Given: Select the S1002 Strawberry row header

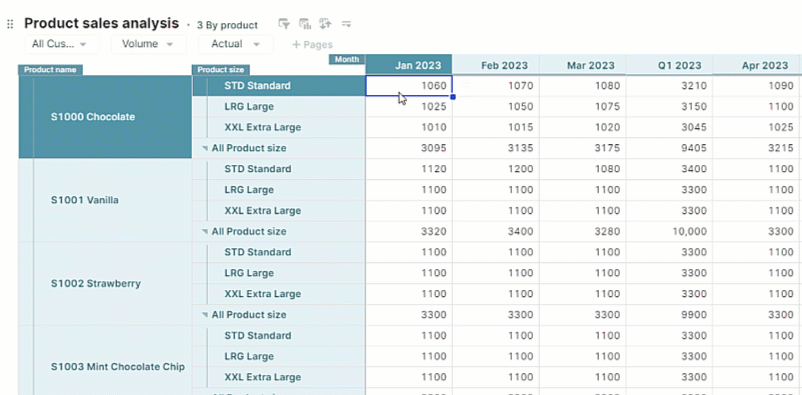Looking at the screenshot, I should (105, 283).
